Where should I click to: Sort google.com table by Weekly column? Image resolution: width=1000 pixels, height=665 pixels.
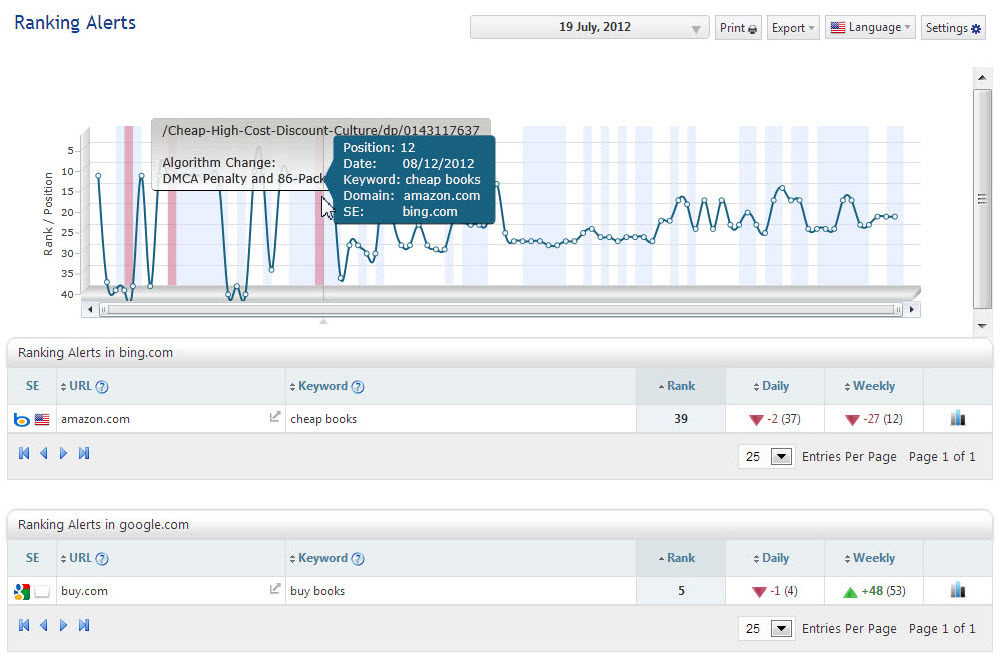pyautogui.click(x=873, y=558)
